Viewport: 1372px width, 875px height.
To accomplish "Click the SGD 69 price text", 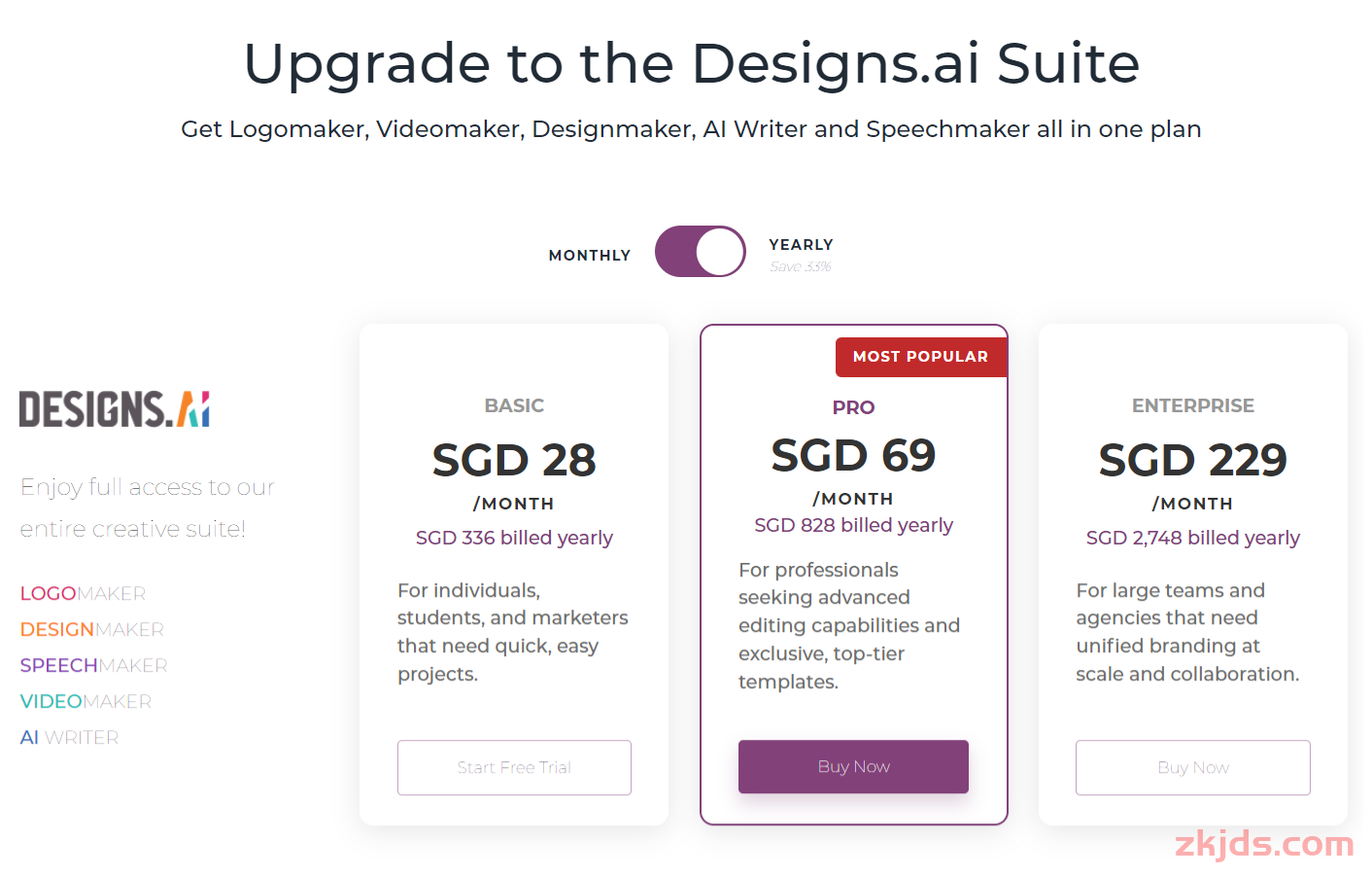I will (x=853, y=455).
